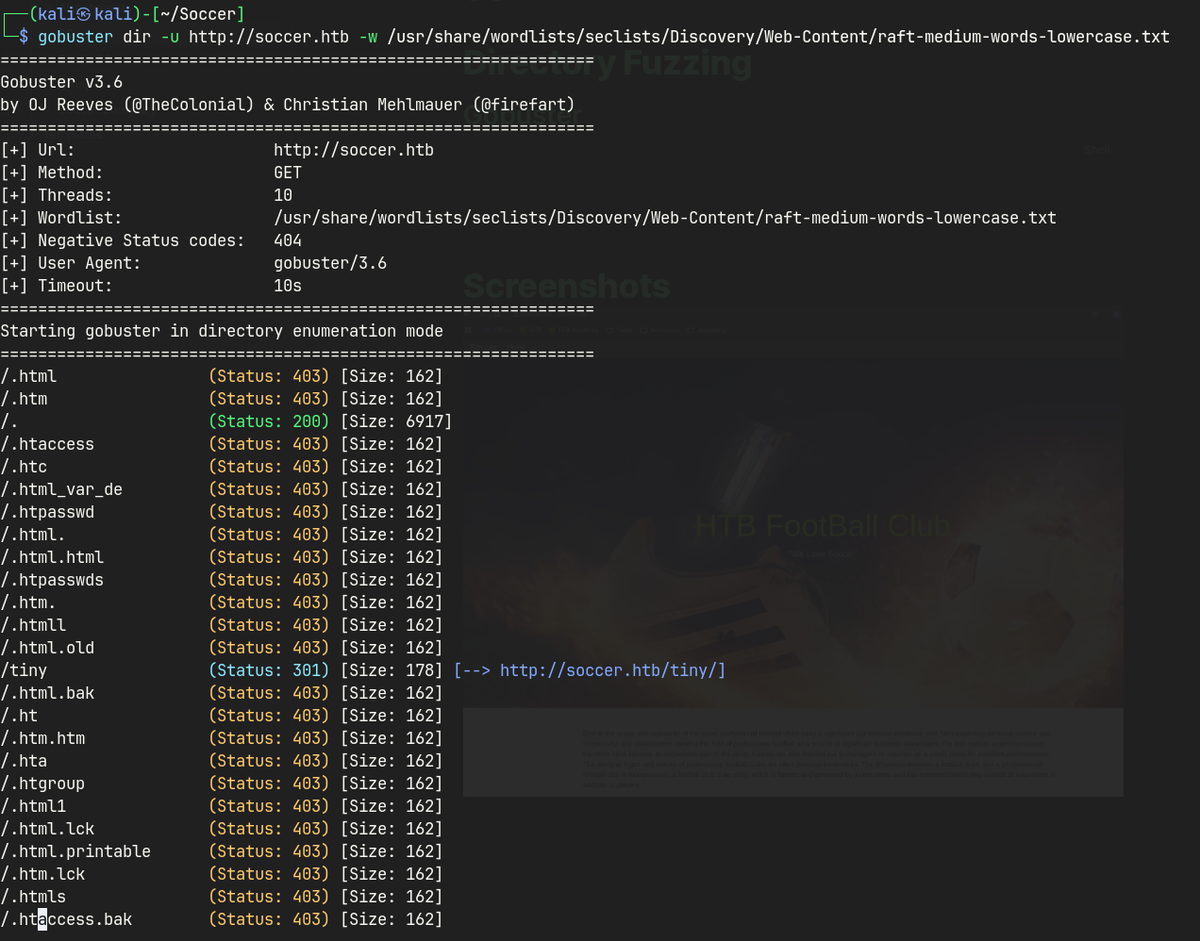Select the "gobuster/3.6" user agent value
This screenshot has height=941, width=1200.
[330, 263]
